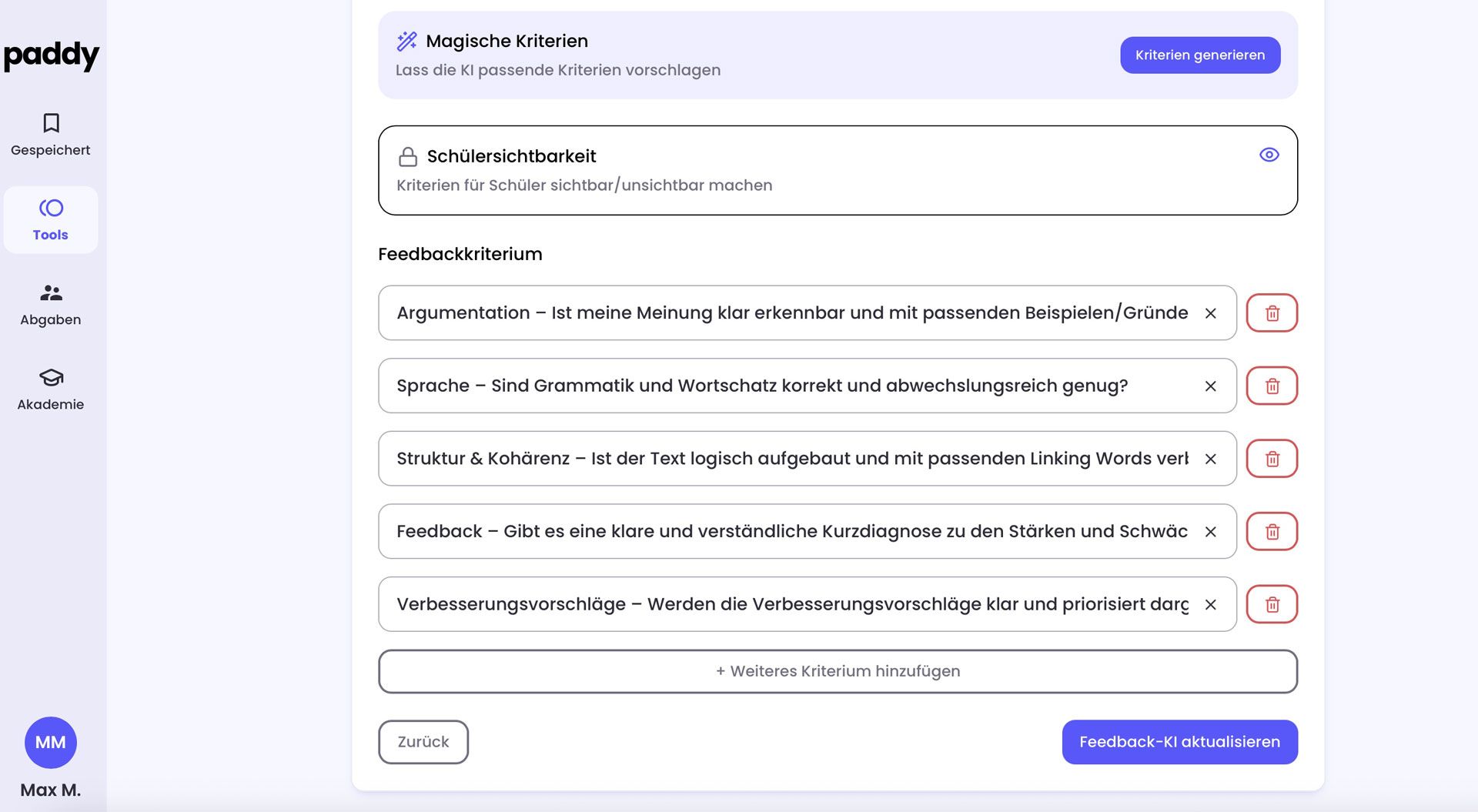This screenshot has height=812, width=1478.
Task: Delete the Argumentation criterion
Action: point(1272,313)
